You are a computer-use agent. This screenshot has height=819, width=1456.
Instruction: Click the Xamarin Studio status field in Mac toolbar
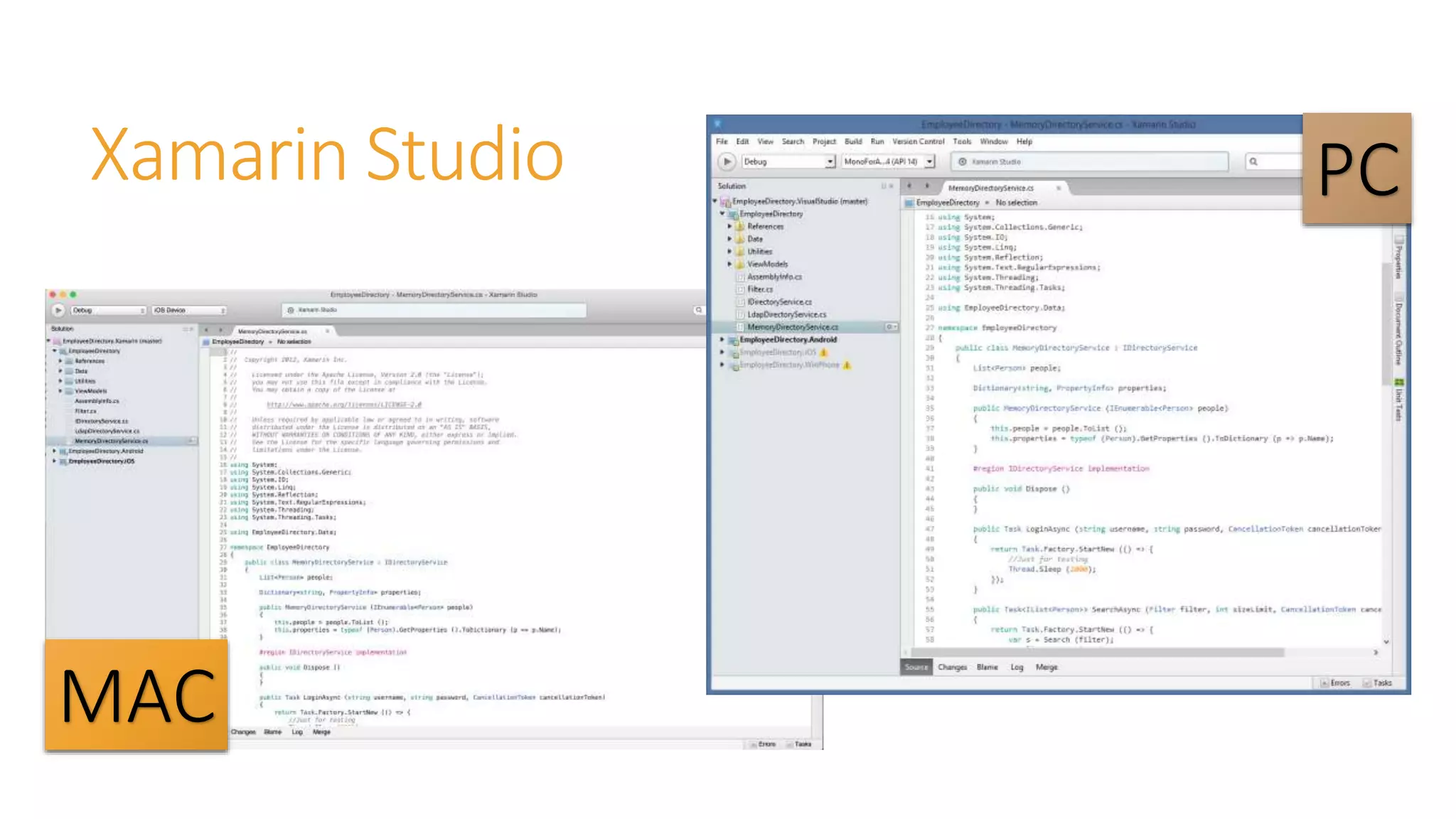tap(434, 310)
